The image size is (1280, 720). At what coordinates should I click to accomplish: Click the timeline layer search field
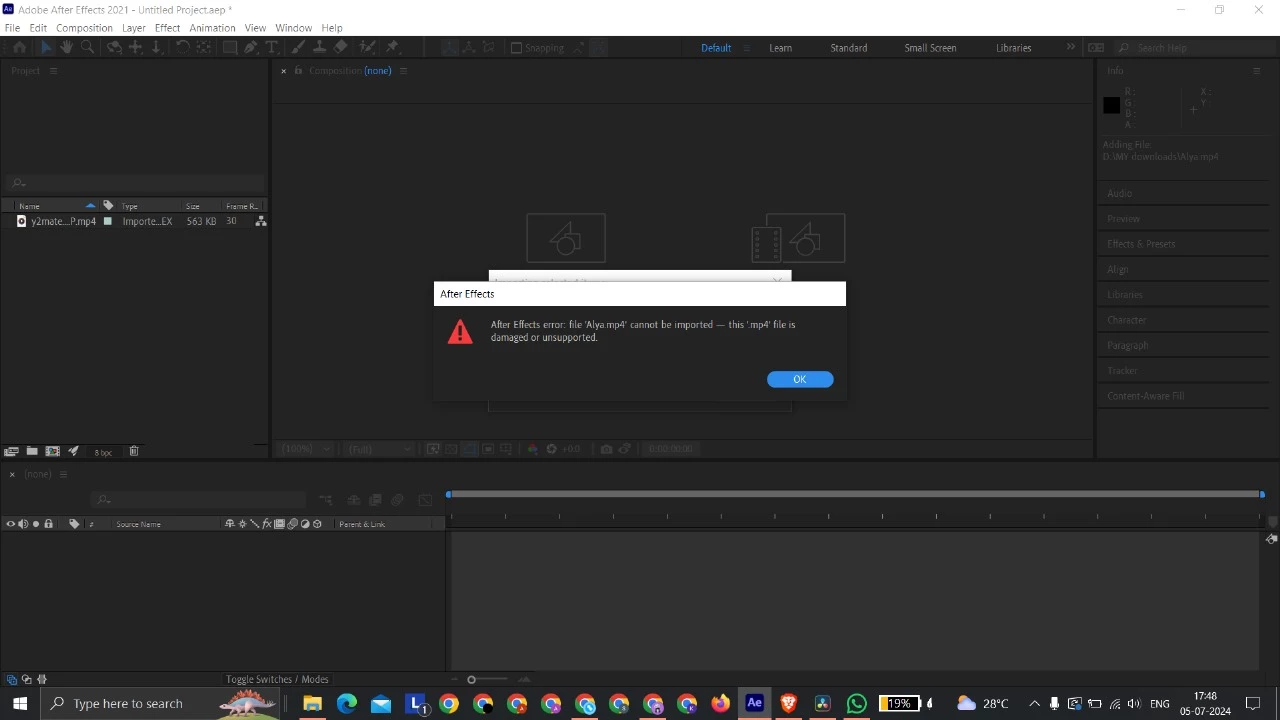(x=198, y=499)
